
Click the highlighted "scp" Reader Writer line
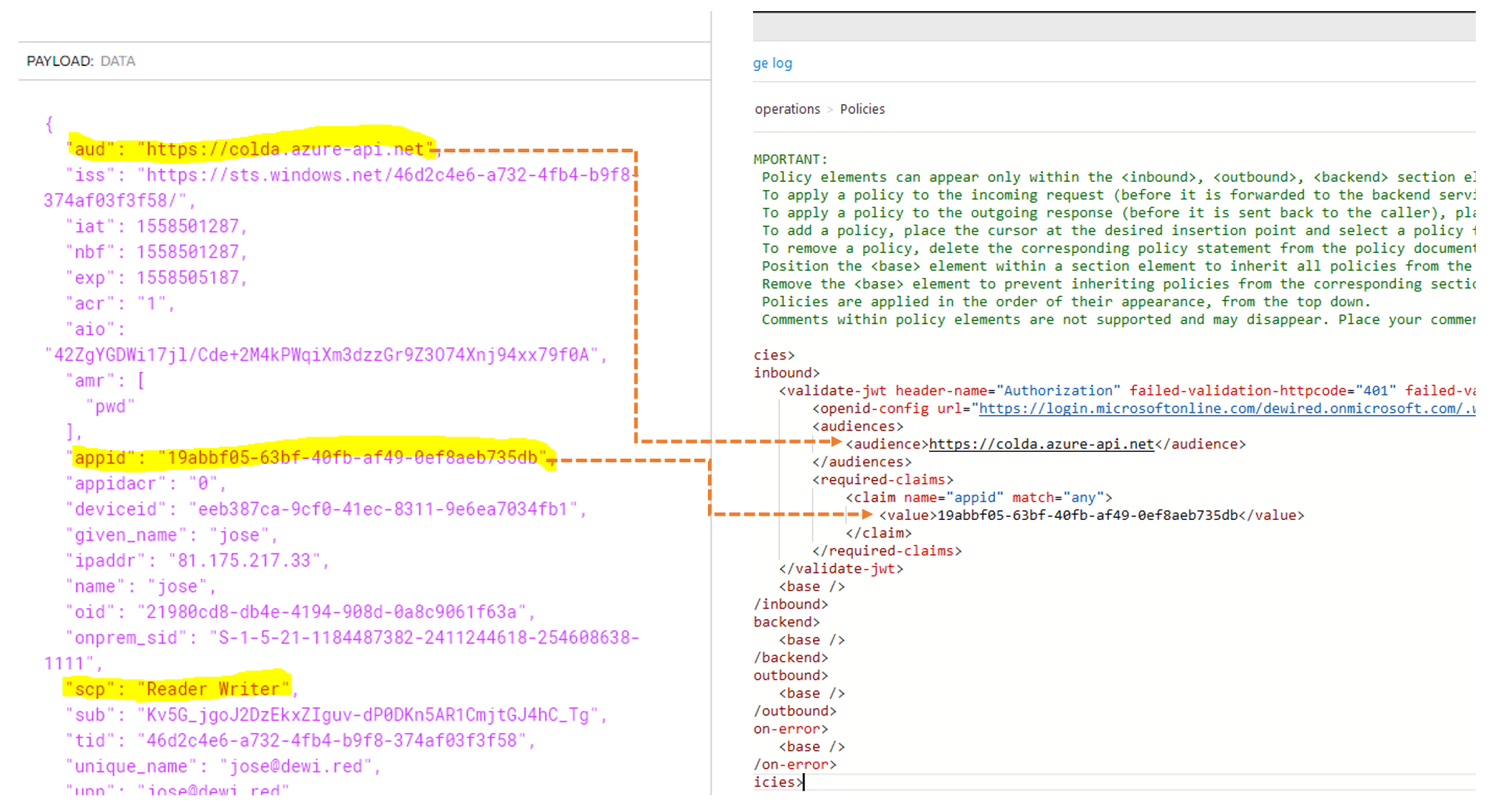tap(178, 689)
